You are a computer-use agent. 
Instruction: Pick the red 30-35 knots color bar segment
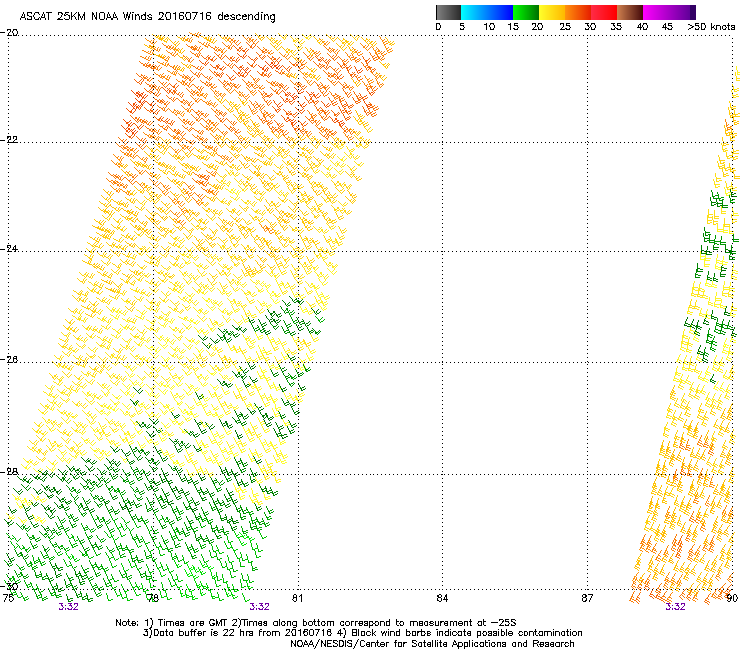(604, 12)
